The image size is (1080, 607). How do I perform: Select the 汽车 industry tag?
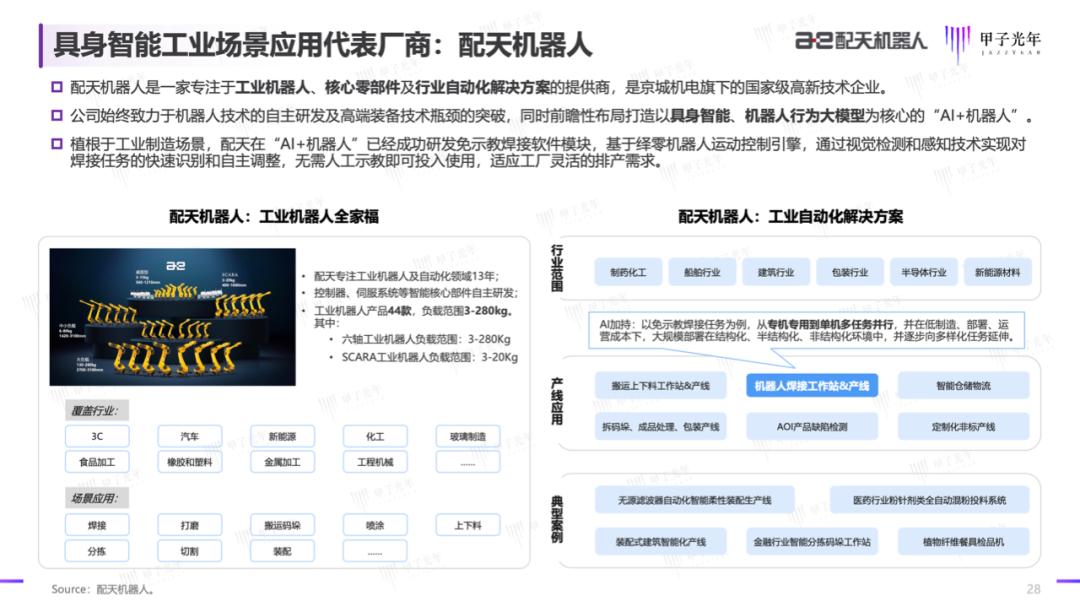tap(190, 437)
